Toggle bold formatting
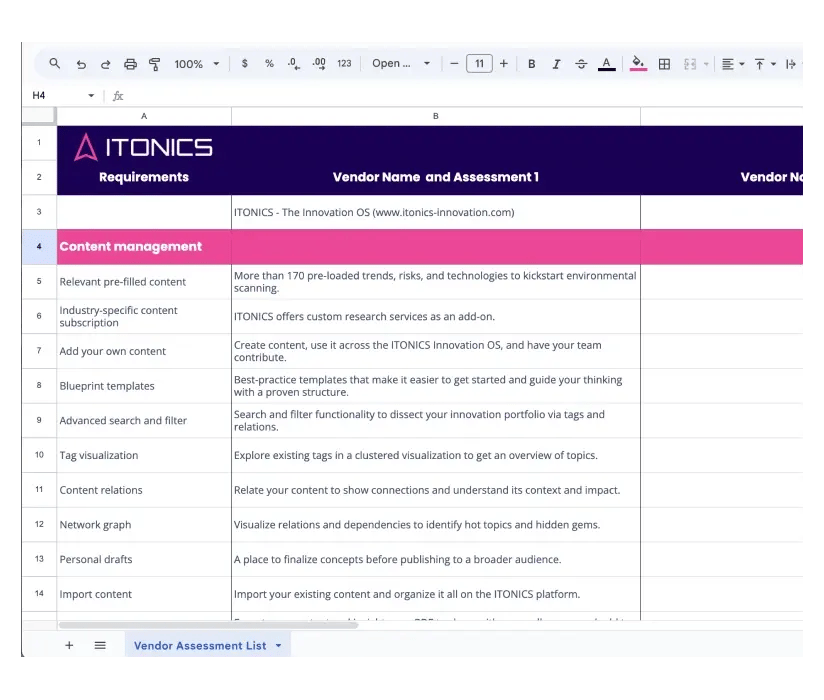Viewport: 824px width, 700px height. 531,64
